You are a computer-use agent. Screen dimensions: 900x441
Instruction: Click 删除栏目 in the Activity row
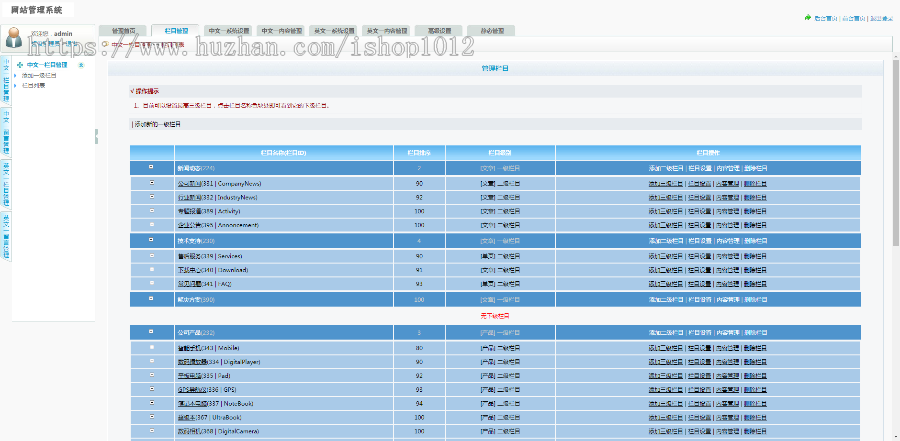[756, 211]
